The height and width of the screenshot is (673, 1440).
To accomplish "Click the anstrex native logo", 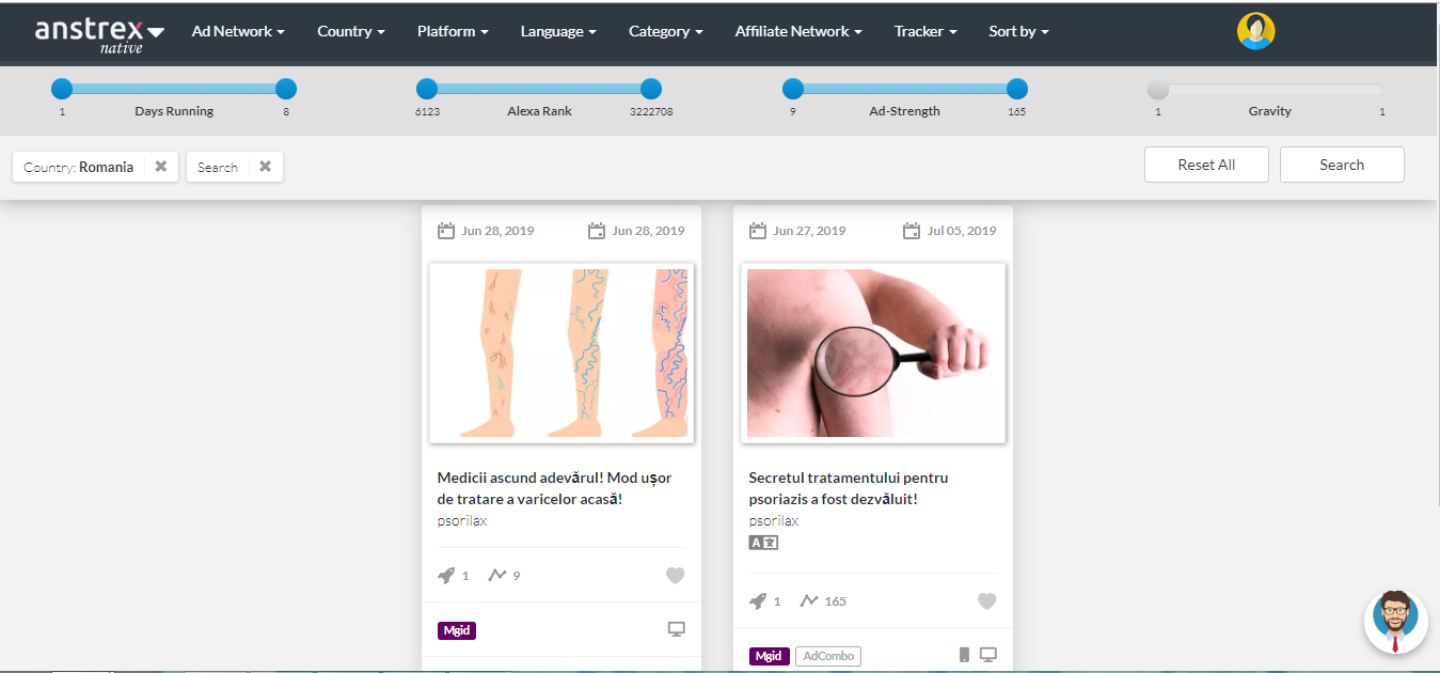I will pos(99,34).
